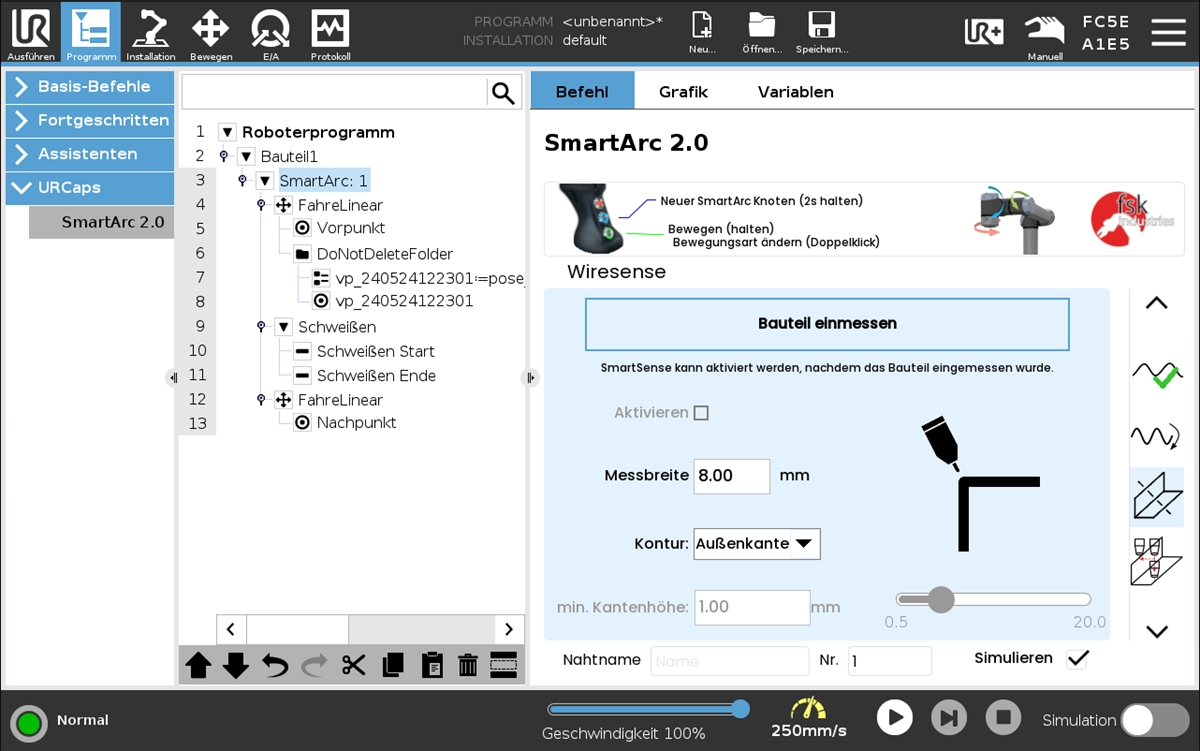Collapse the URCaps section
This screenshot has height=751, width=1200.
tap(90, 188)
